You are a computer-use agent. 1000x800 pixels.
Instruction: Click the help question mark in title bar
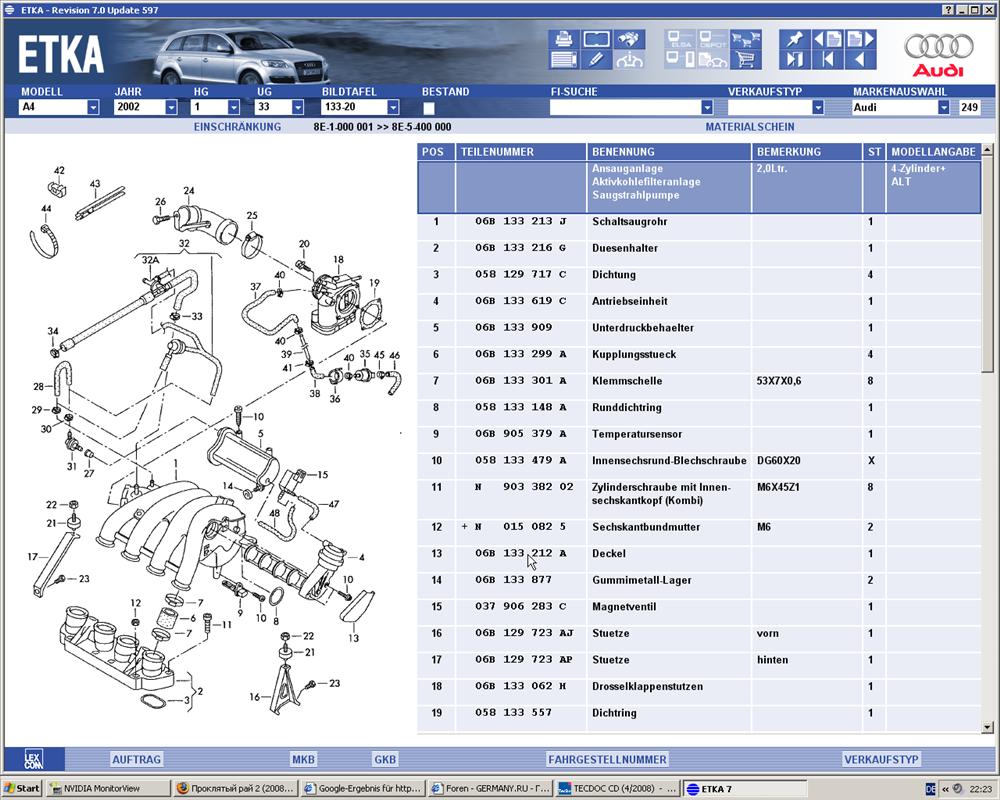point(948,10)
